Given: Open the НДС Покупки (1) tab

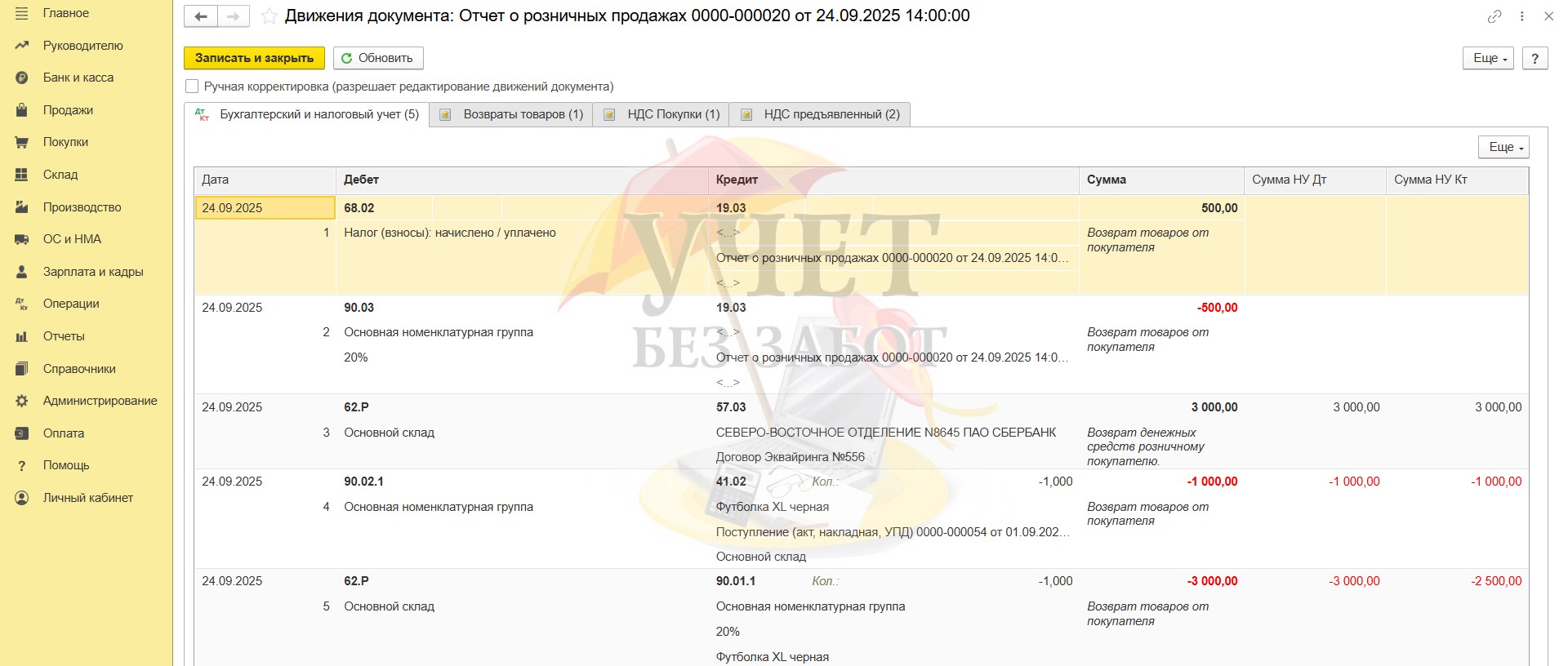Looking at the screenshot, I should point(661,115).
